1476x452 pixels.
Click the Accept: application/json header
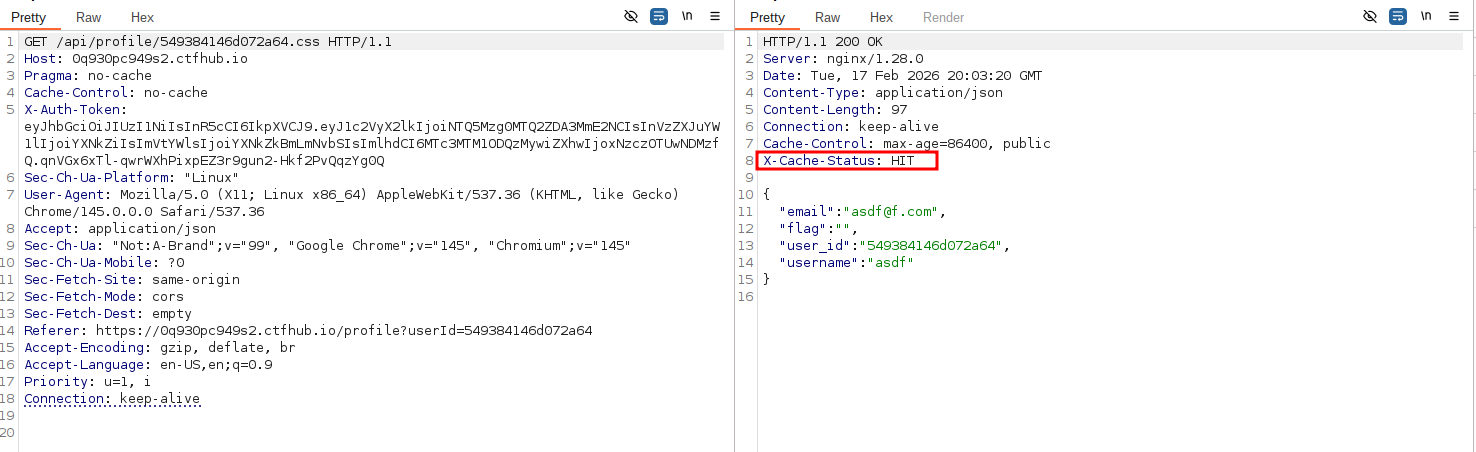[120, 229]
